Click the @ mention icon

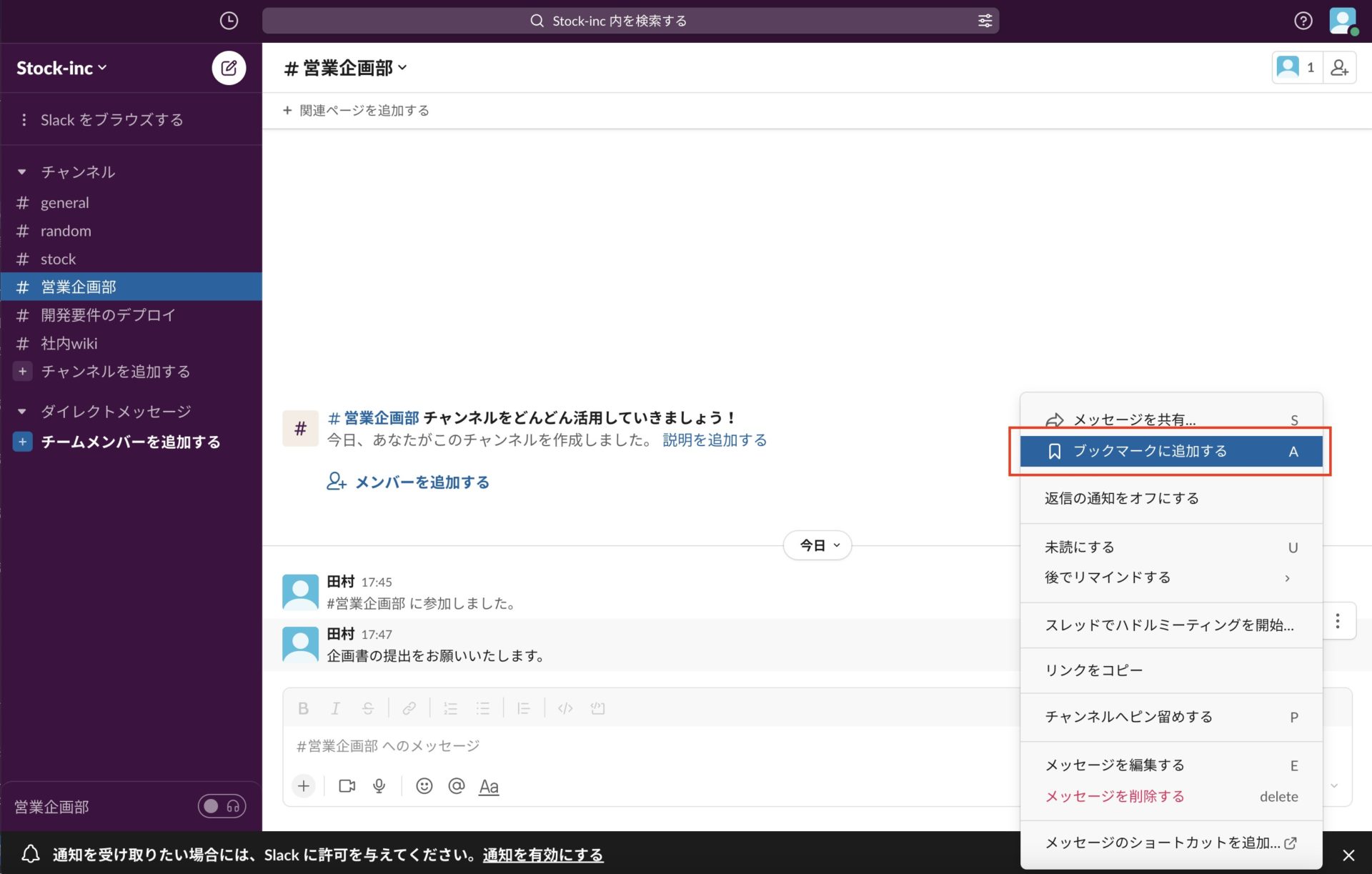(x=457, y=785)
